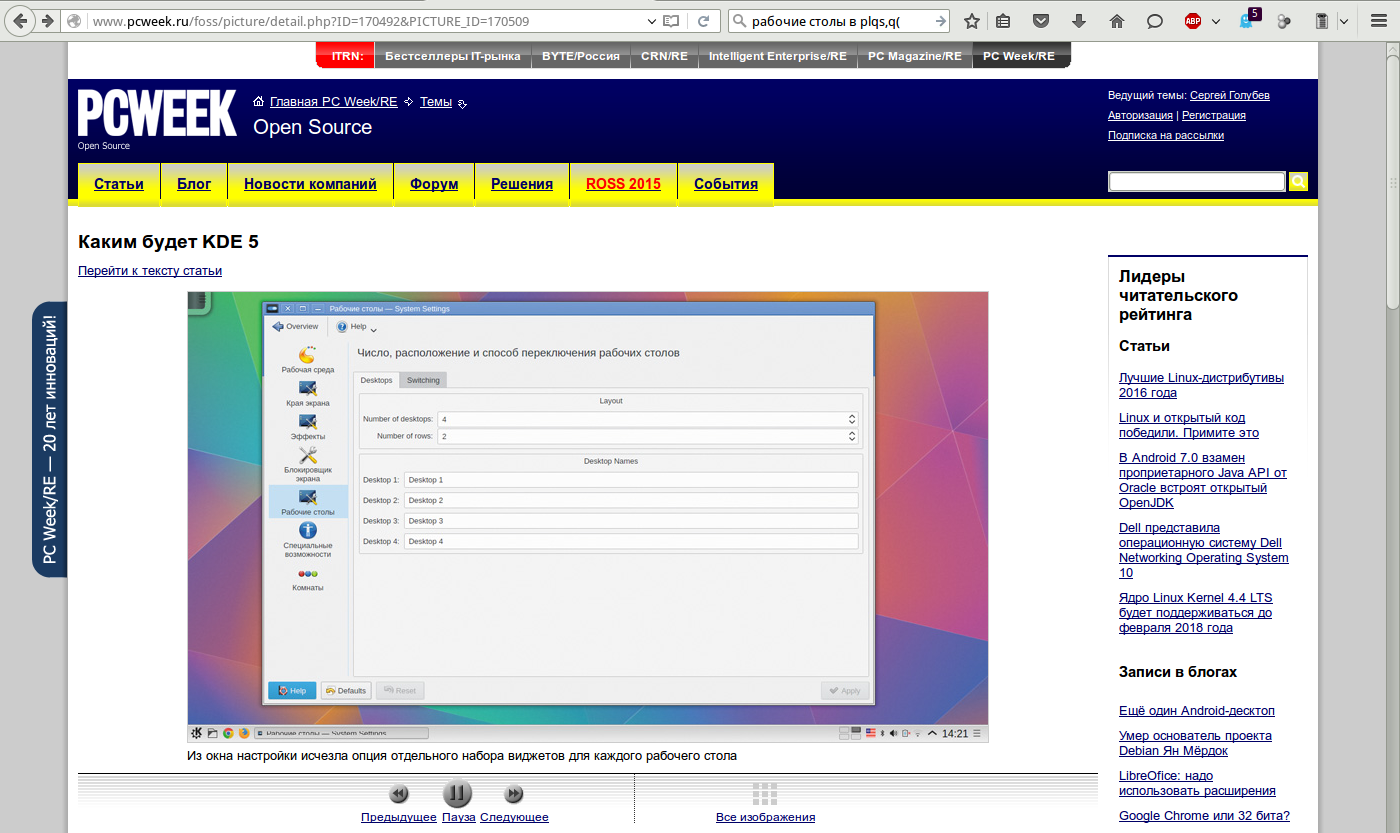Open the Dell Networking Operating System 10 article
Viewport: 1400px width, 833px height.
tap(1204, 550)
